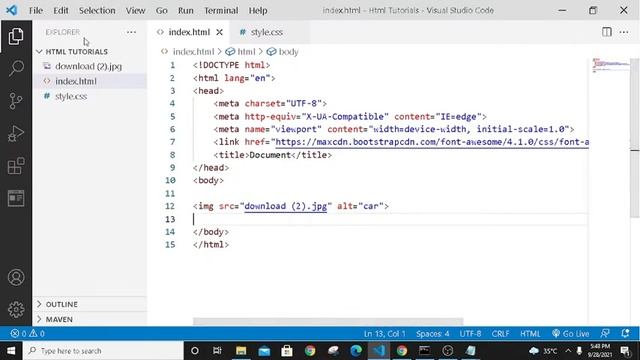This screenshot has width=640, height=360.
Task: Open the Mail app on taskbar
Action: pos(264,351)
